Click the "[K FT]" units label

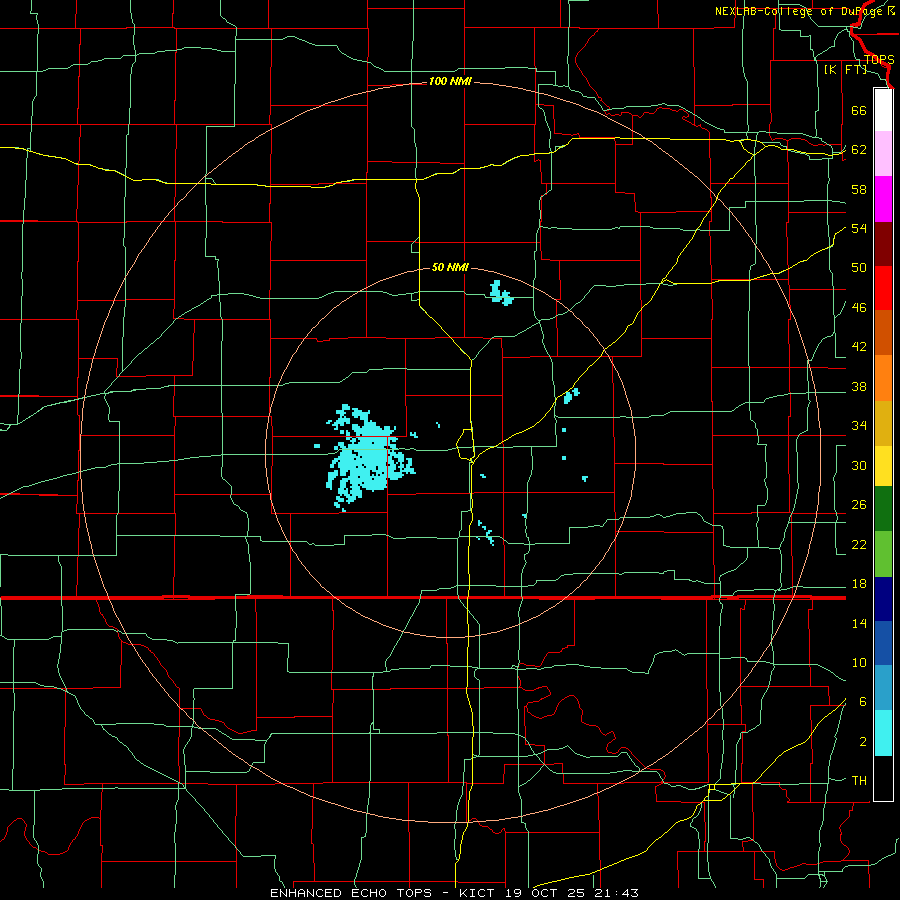(845, 70)
